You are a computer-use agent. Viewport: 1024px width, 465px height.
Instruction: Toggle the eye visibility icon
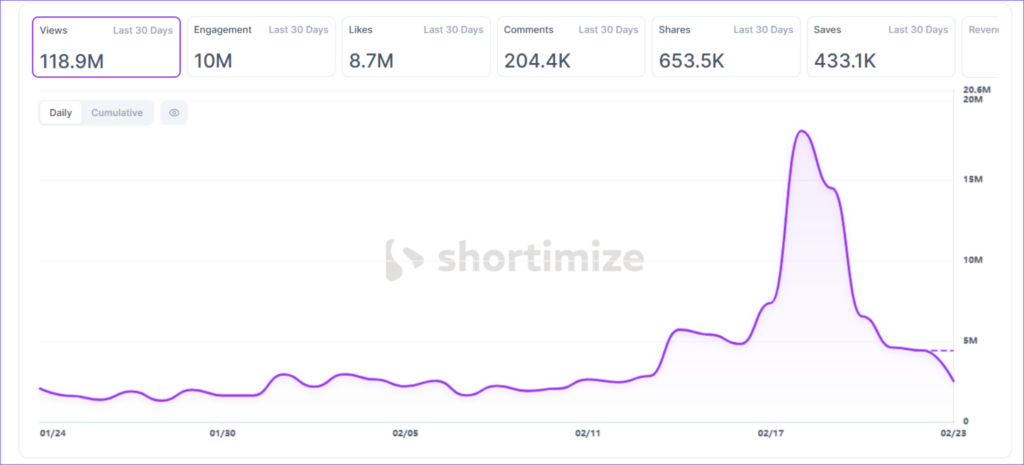tap(174, 113)
